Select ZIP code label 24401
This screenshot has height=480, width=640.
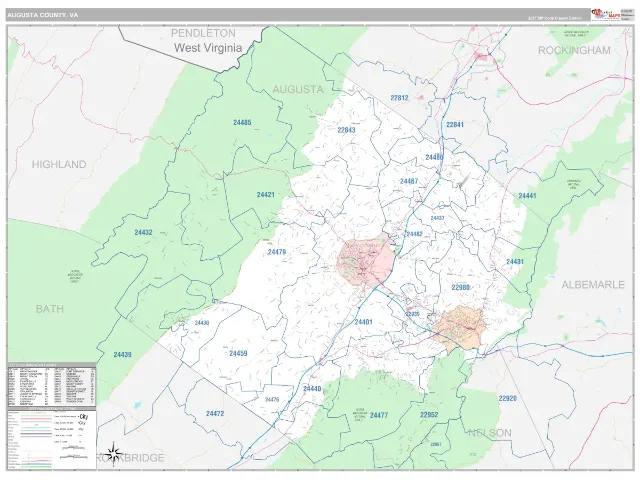pyautogui.click(x=363, y=322)
